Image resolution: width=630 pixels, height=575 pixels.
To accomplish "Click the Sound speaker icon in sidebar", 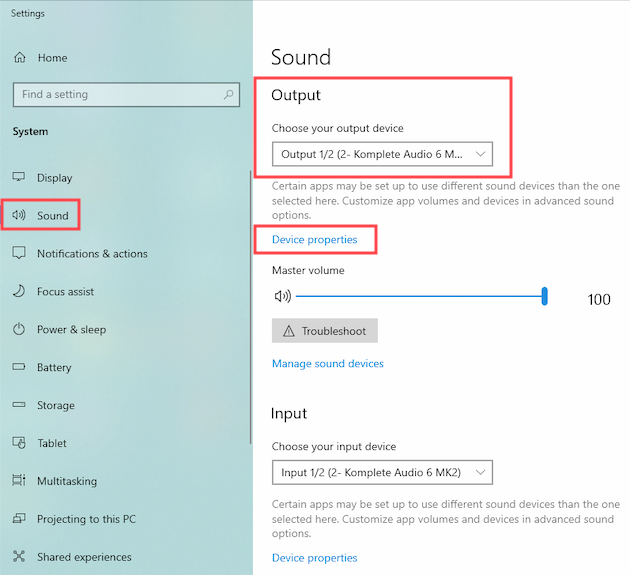I will 19,215.
